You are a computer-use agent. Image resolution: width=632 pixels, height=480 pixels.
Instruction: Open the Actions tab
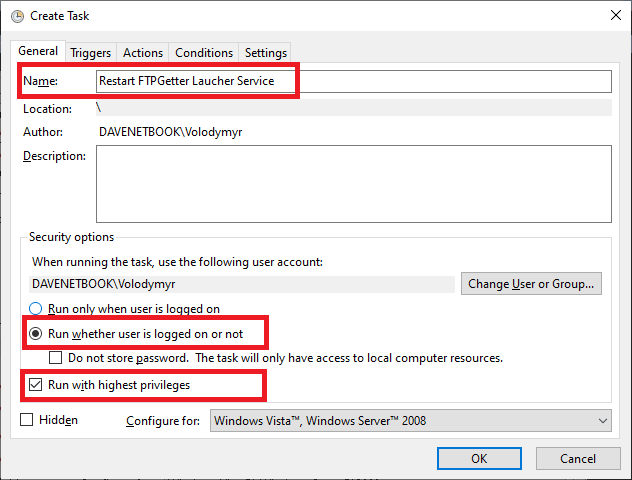click(143, 53)
